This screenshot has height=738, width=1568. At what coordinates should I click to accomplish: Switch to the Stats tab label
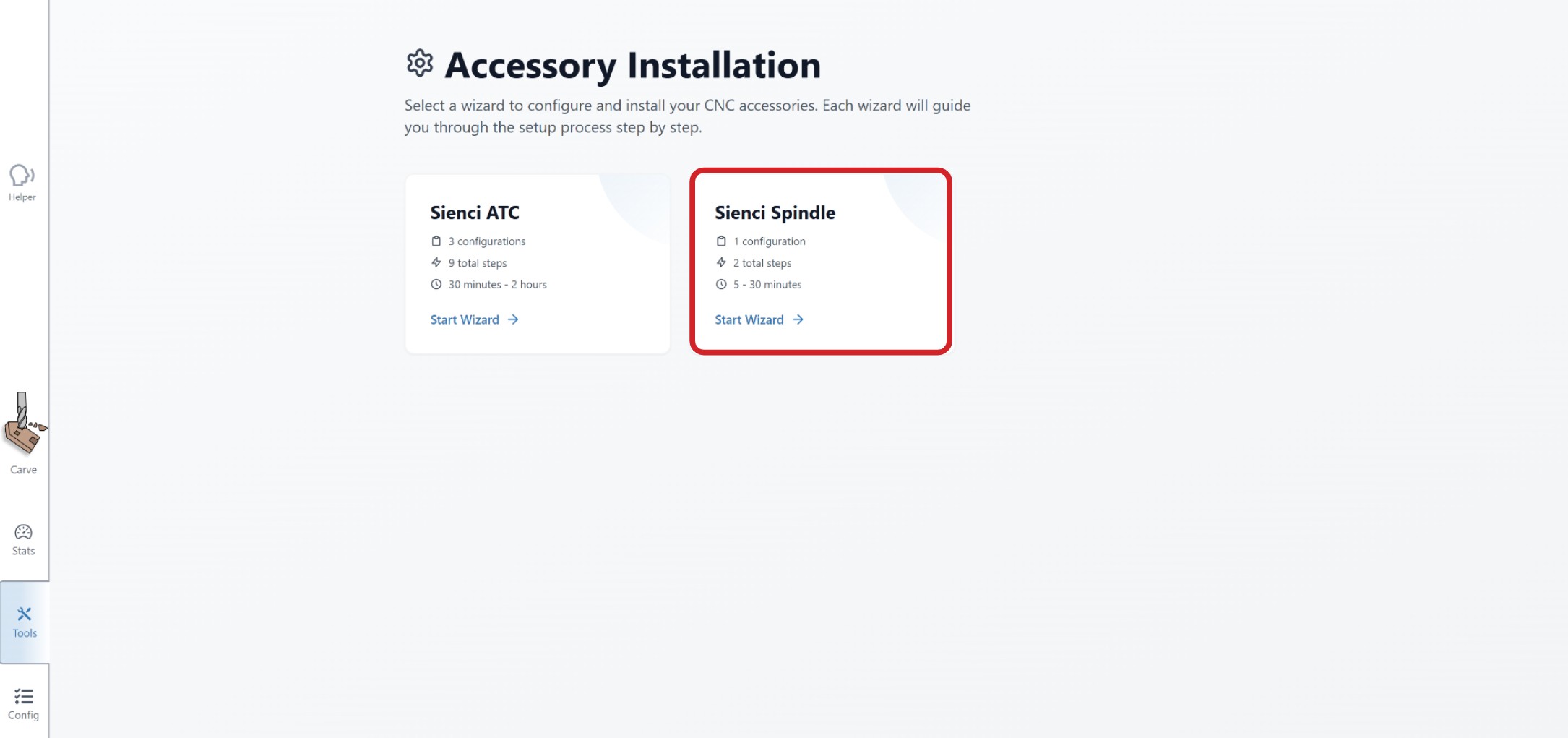coord(23,552)
